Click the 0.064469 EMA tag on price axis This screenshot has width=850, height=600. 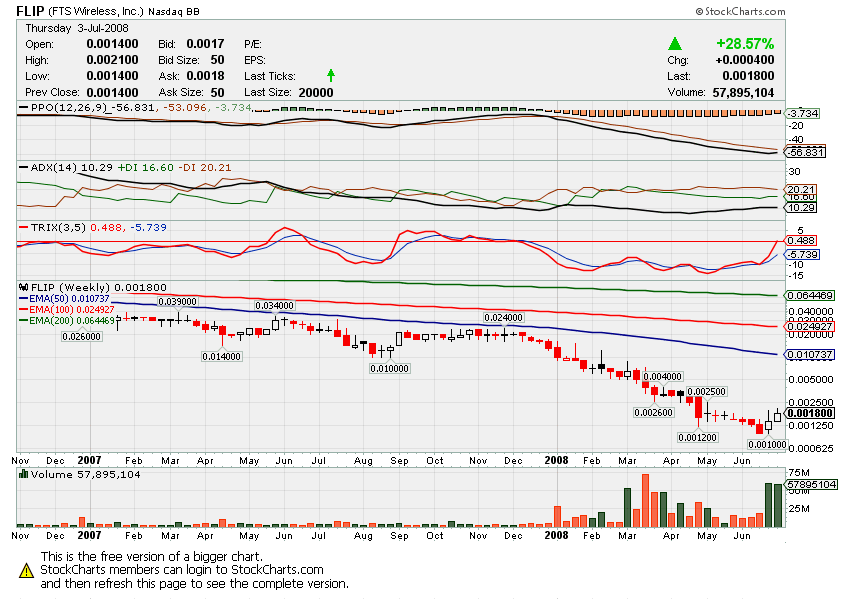coord(810,295)
